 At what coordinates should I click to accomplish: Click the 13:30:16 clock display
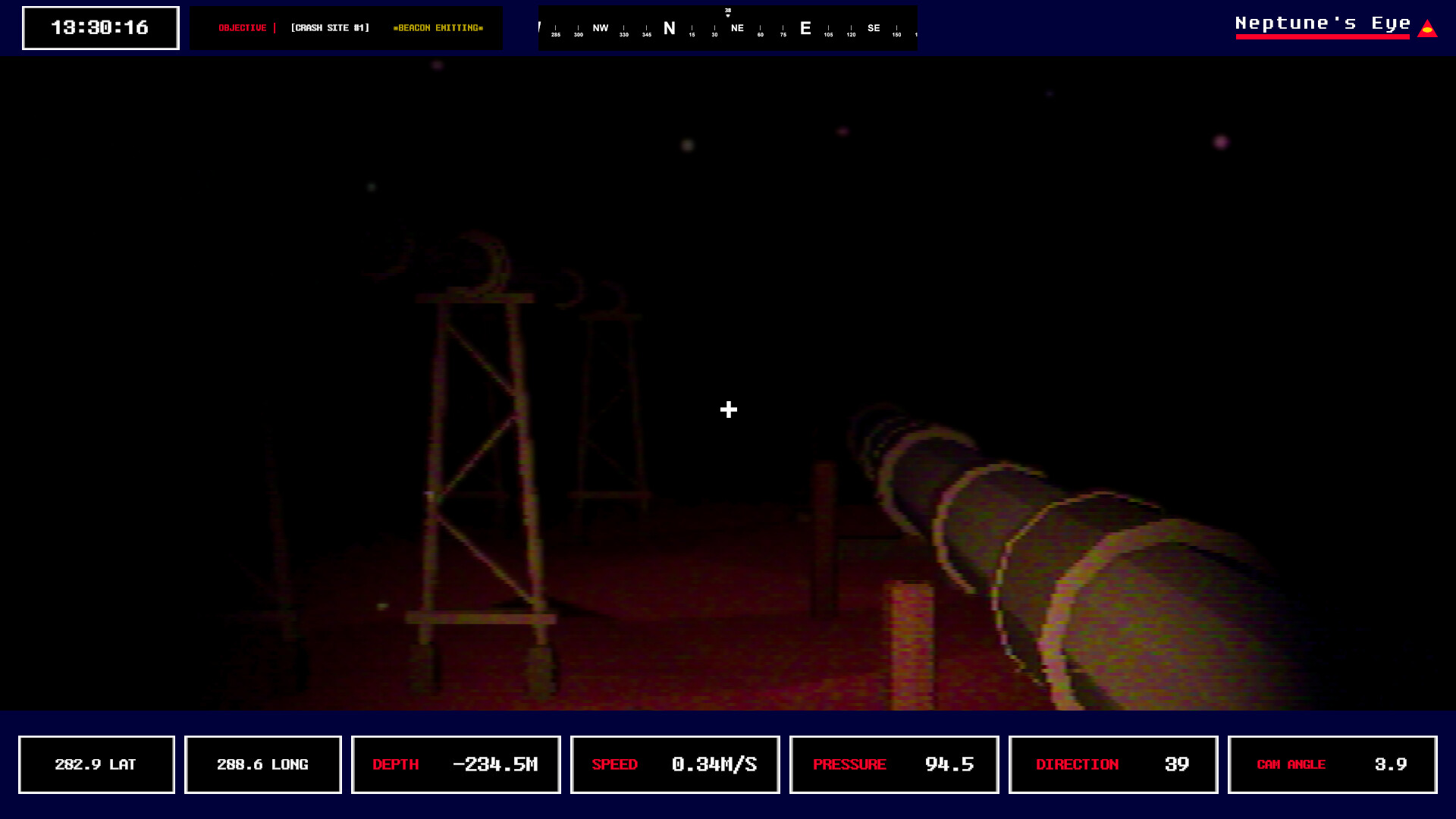(100, 28)
